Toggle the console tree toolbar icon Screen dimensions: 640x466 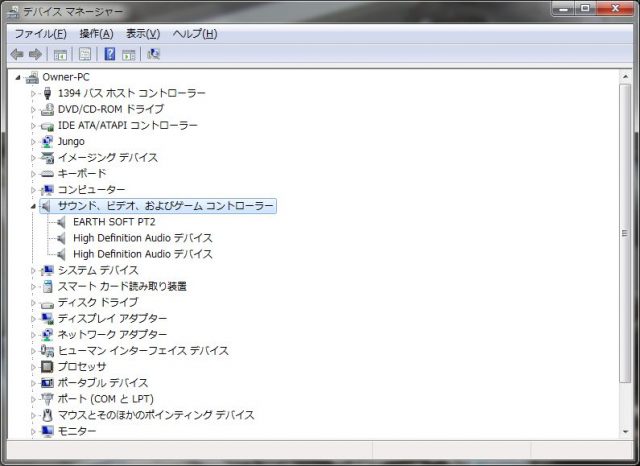[x=60, y=54]
